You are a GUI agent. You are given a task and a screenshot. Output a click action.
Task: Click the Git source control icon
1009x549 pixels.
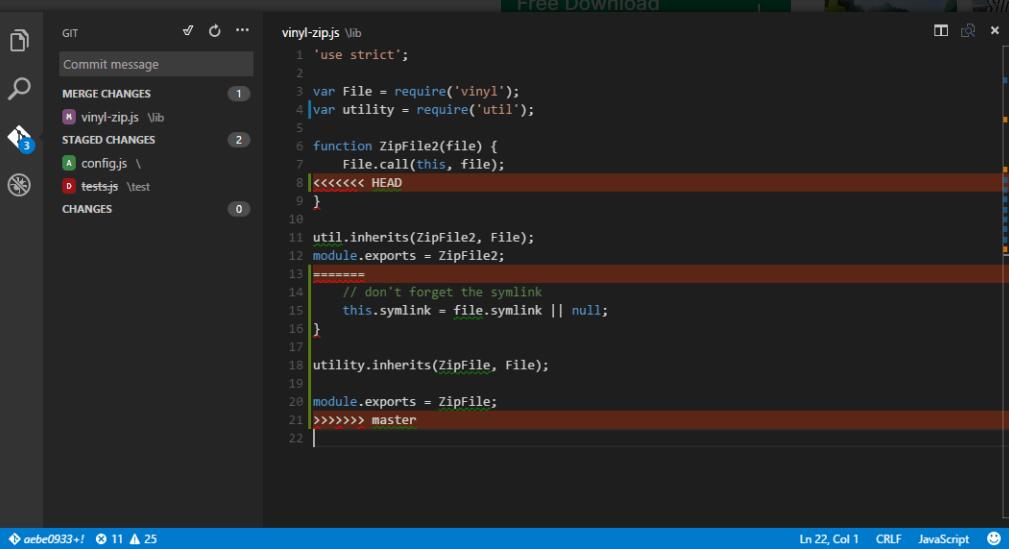coord(19,137)
